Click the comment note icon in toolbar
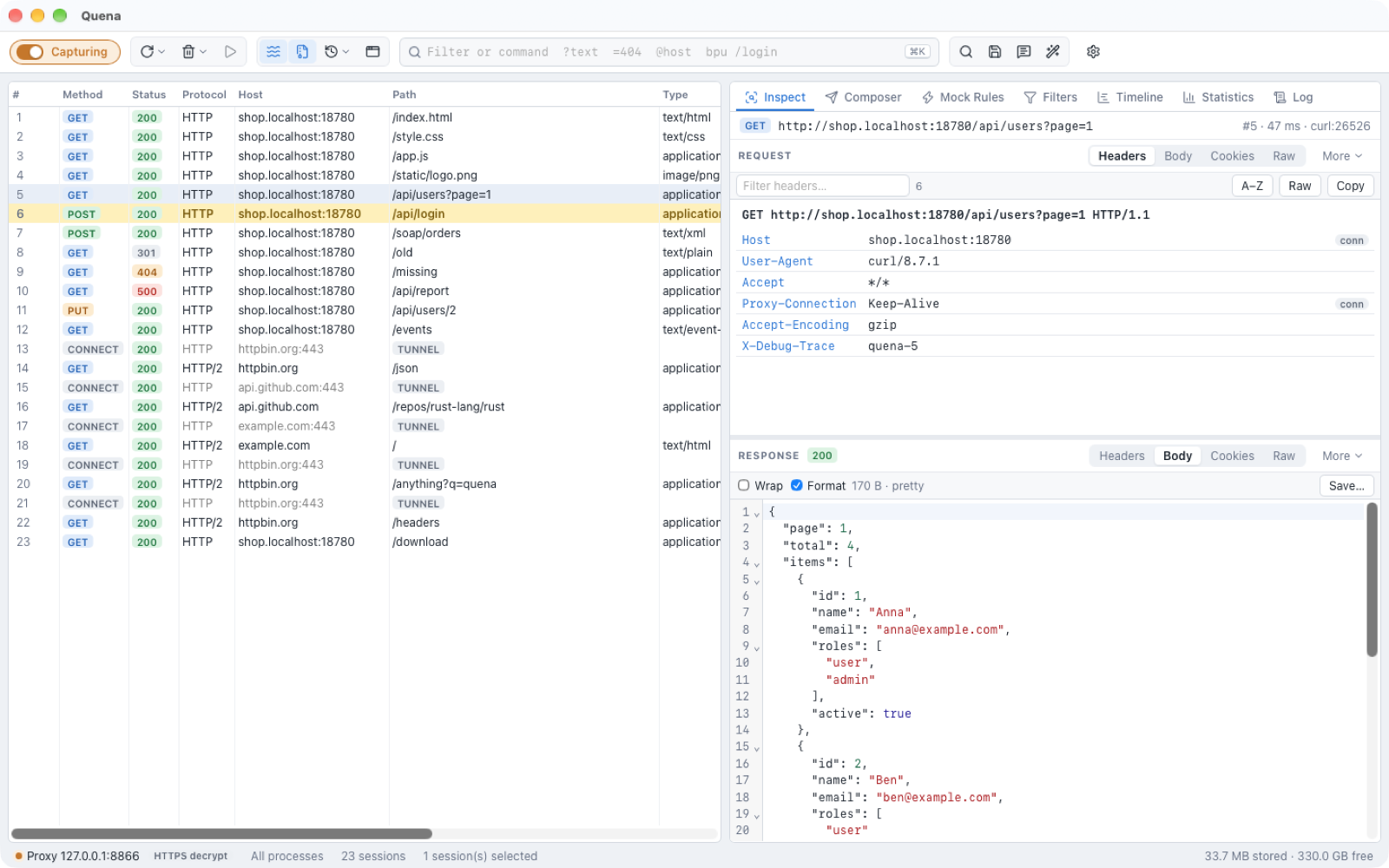Image resolution: width=1389 pixels, height=868 pixels. (1024, 52)
